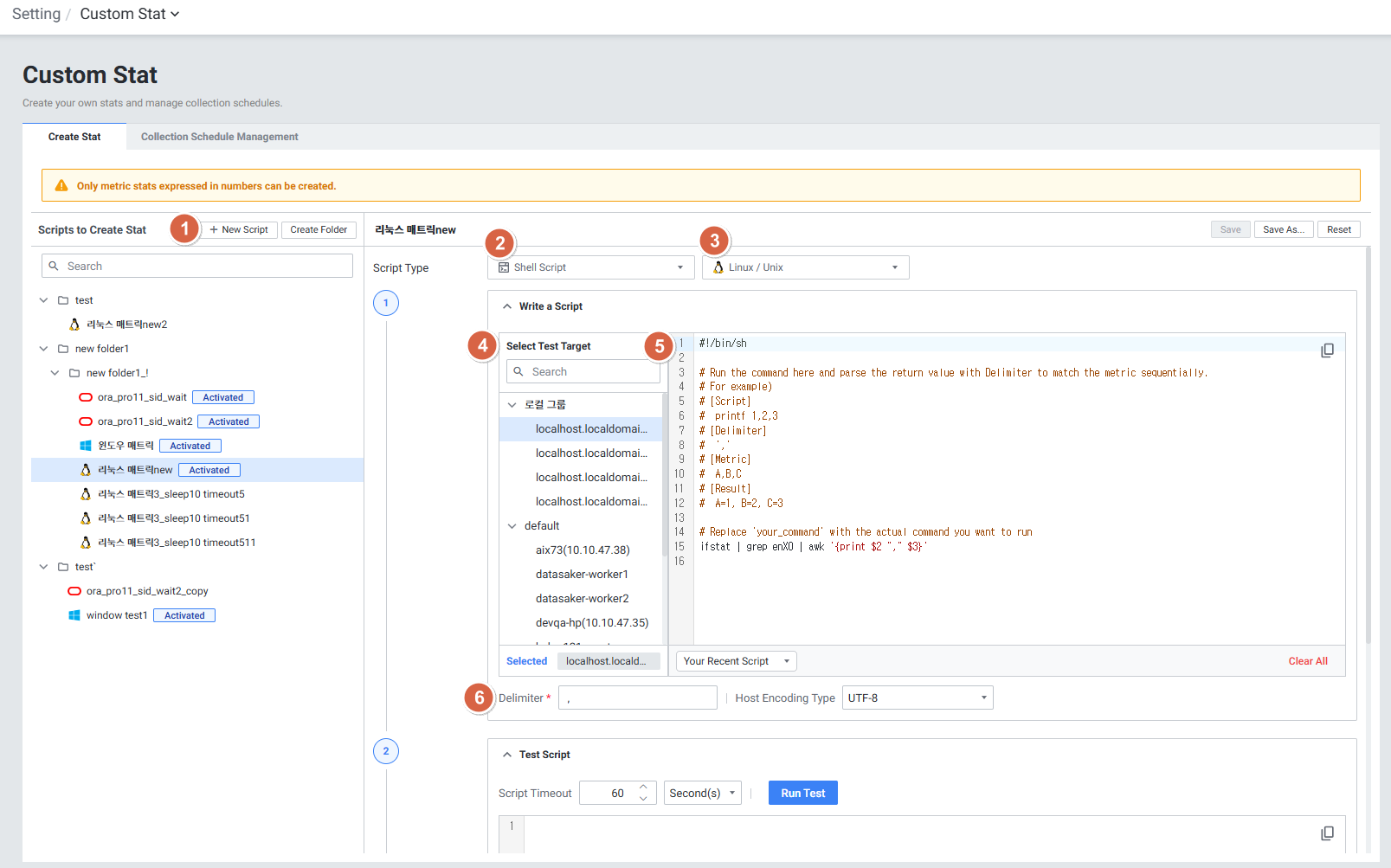This screenshot has height=868, width=1391.
Task: Click the warning triangle icon in banner
Action: (x=61, y=186)
